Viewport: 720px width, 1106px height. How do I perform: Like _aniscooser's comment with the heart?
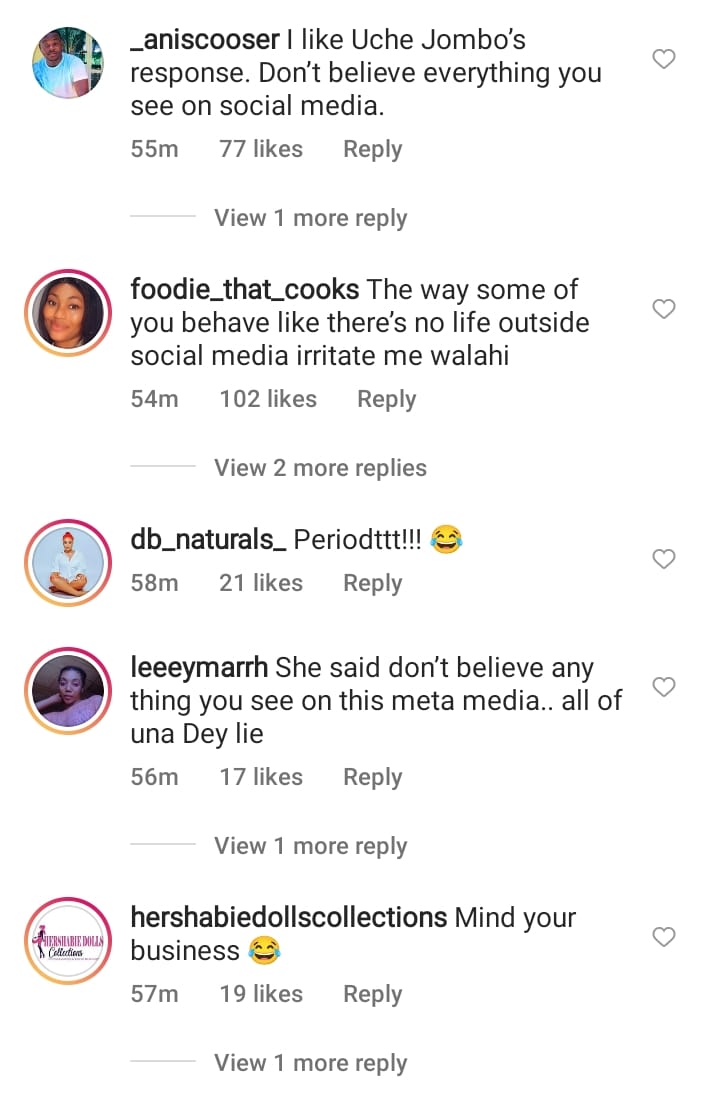coord(664,60)
